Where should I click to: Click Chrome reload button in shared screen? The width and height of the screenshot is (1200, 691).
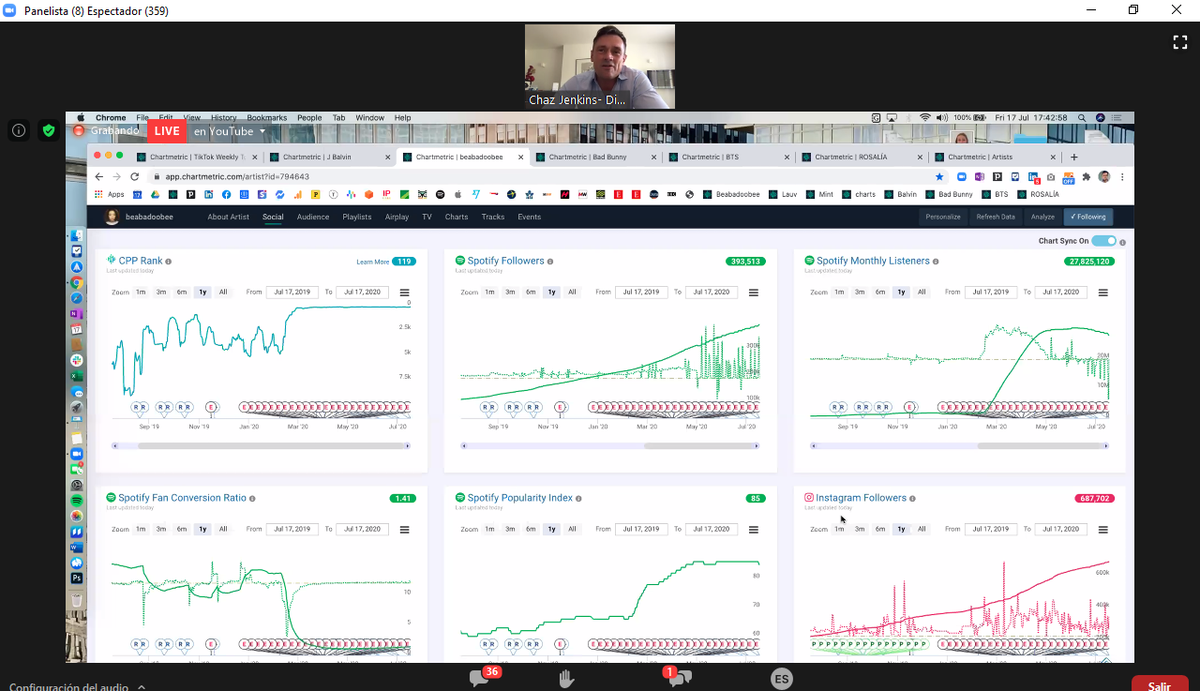click(x=136, y=176)
